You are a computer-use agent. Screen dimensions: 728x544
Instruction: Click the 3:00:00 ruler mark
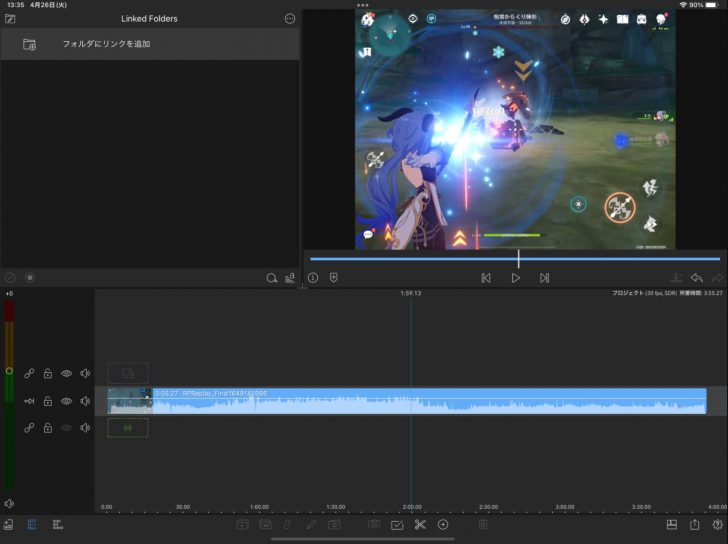pos(565,507)
